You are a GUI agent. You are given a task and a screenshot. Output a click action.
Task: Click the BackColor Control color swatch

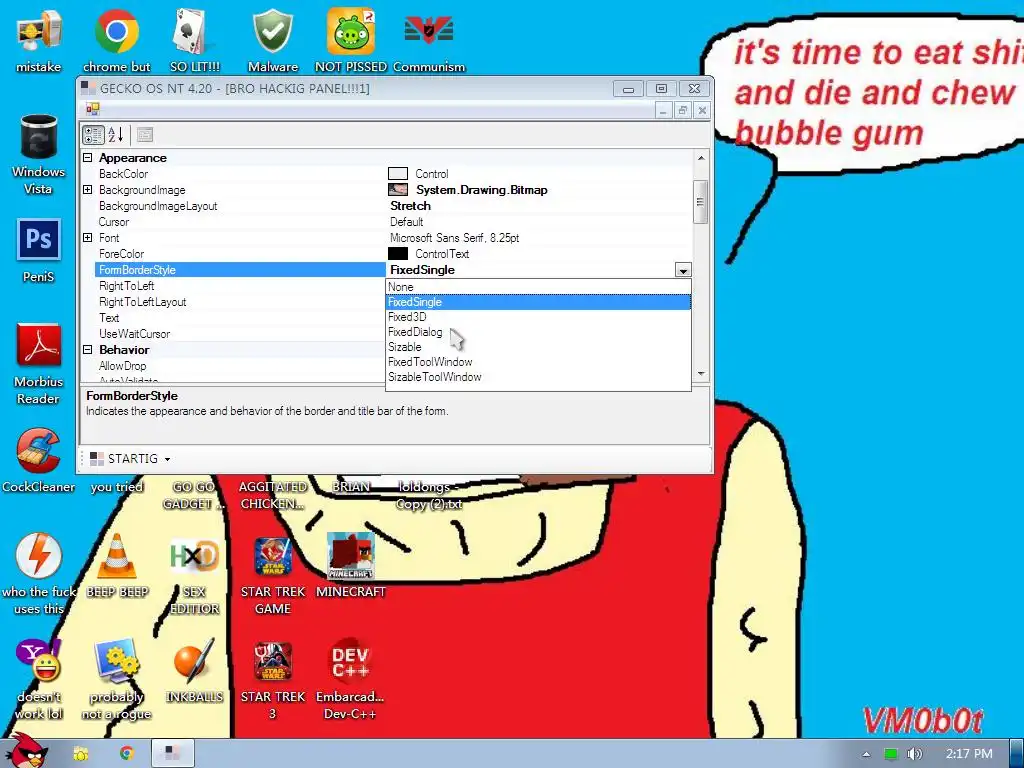point(398,174)
